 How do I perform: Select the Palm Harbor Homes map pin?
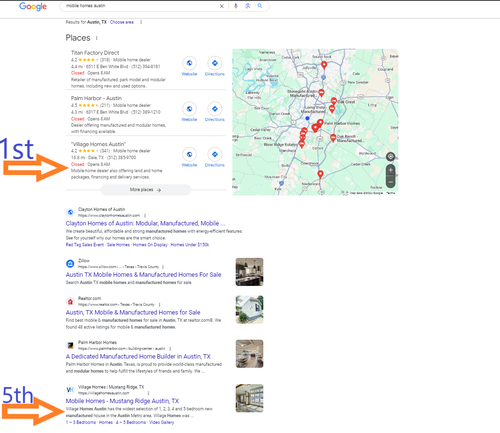[320, 123]
